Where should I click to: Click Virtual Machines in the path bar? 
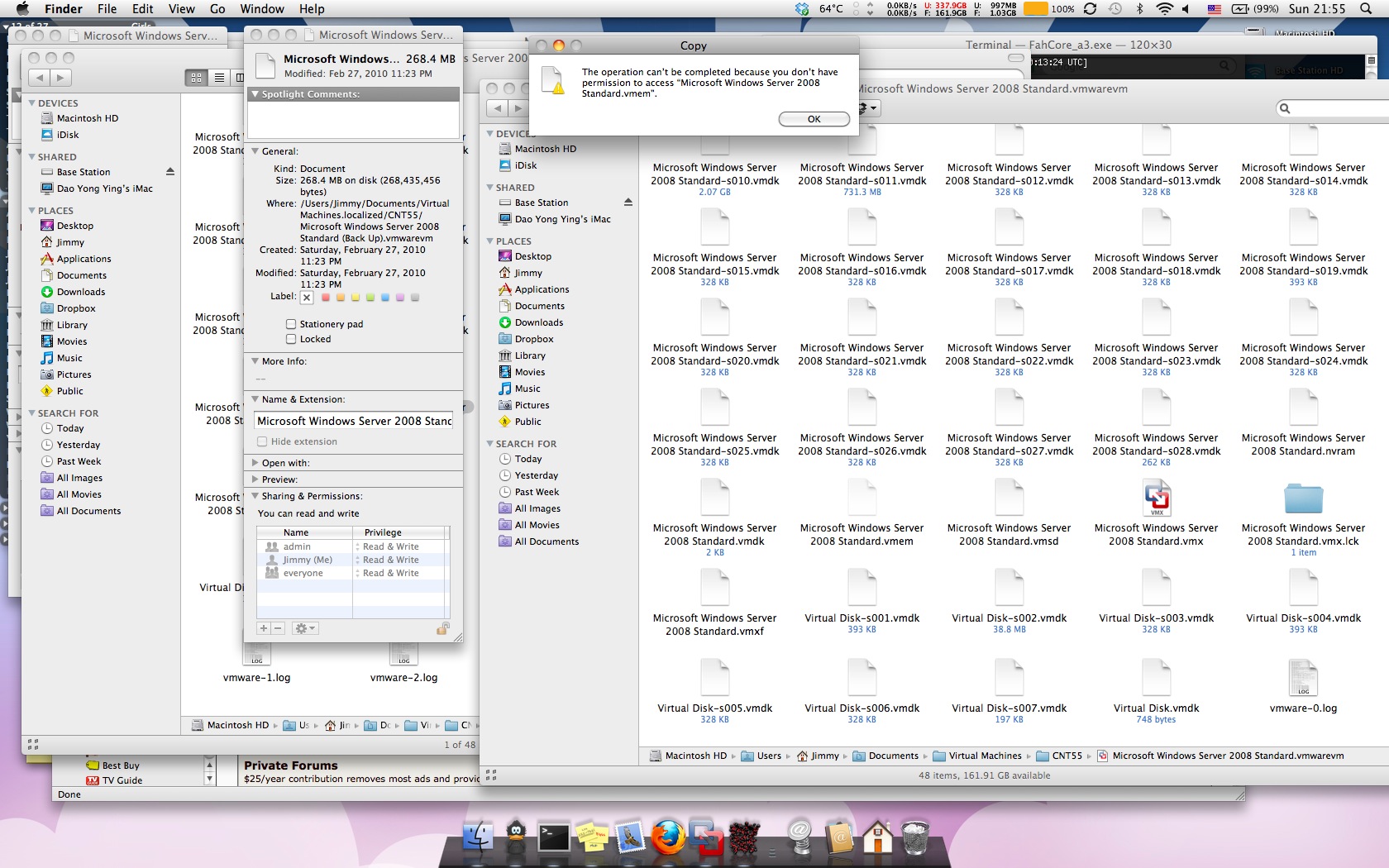[x=976, y=756]
